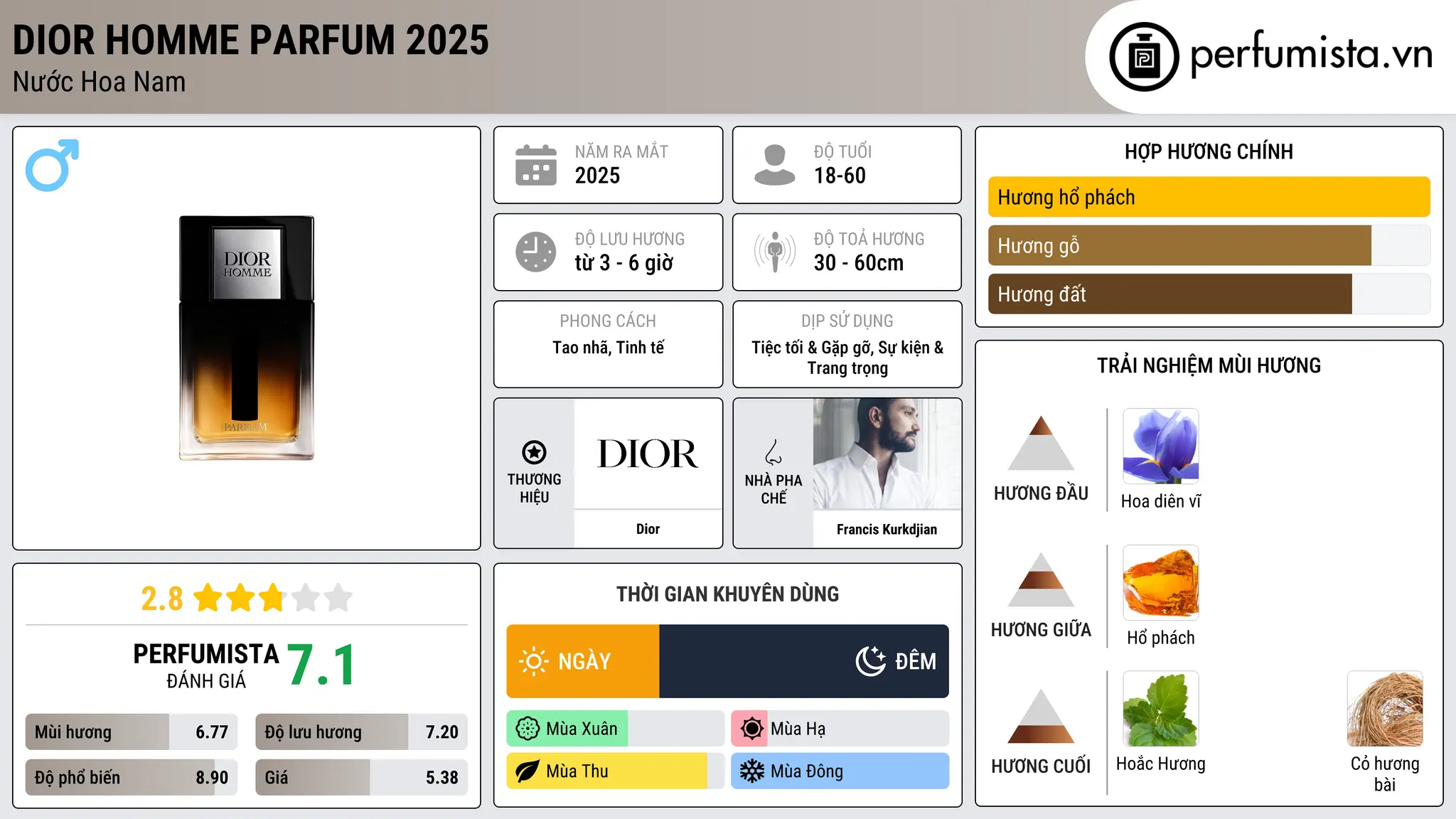Viewport: 1456px width, 819px height.
Task: Click the star badge icon above Thương hiệu
Action: pos(534,452)
